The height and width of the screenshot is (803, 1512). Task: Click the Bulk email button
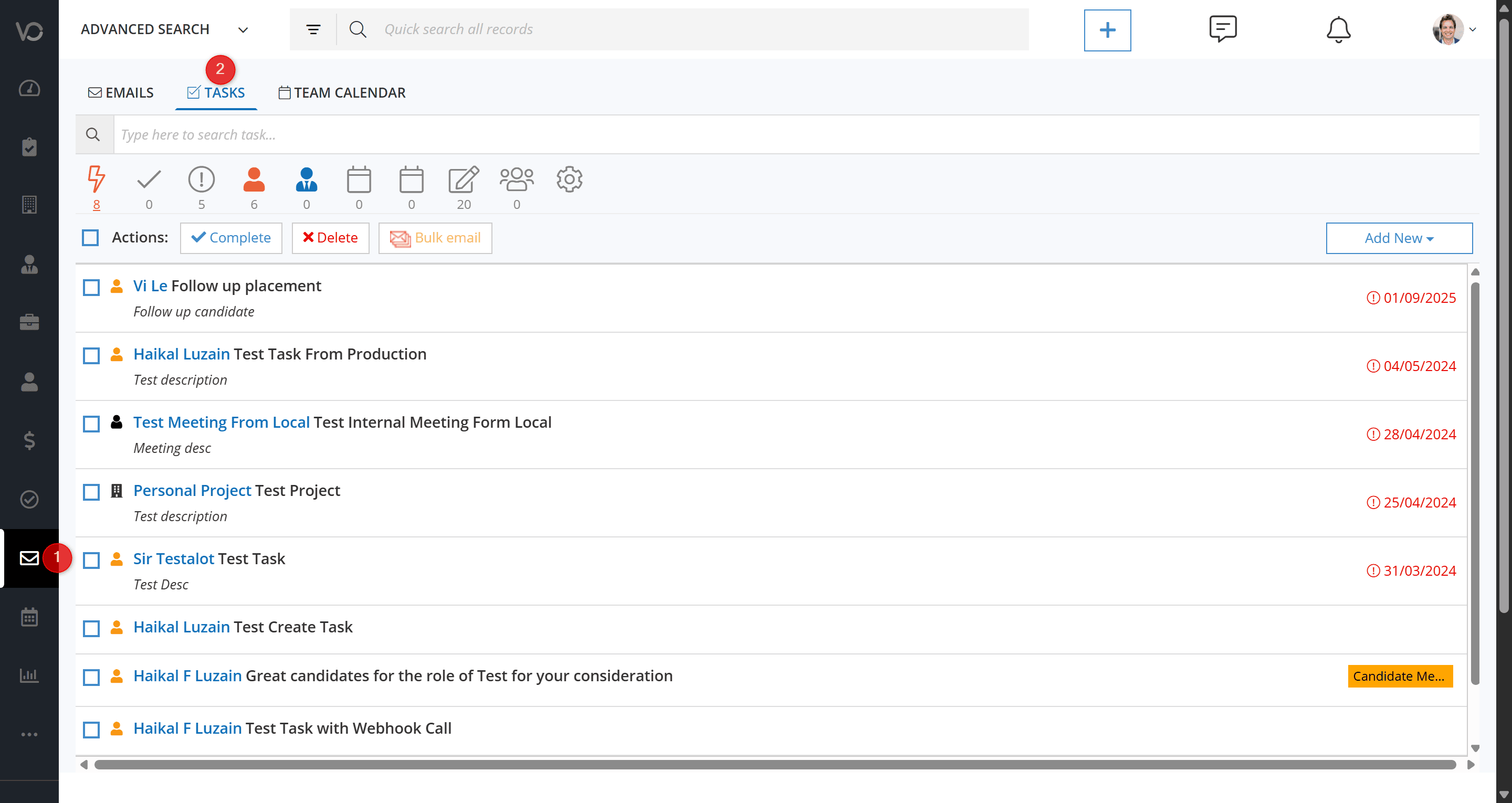click(x=436, y=238)
